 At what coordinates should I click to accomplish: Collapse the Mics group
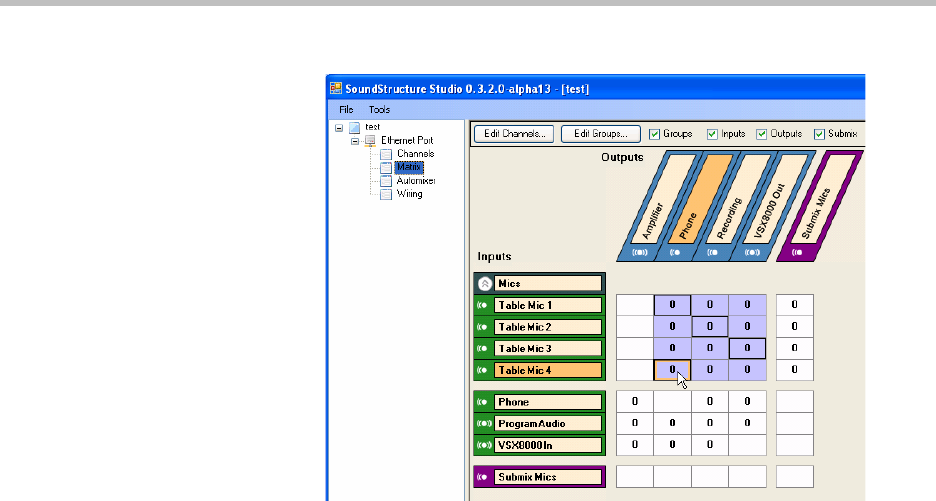(x=482, y=284)
